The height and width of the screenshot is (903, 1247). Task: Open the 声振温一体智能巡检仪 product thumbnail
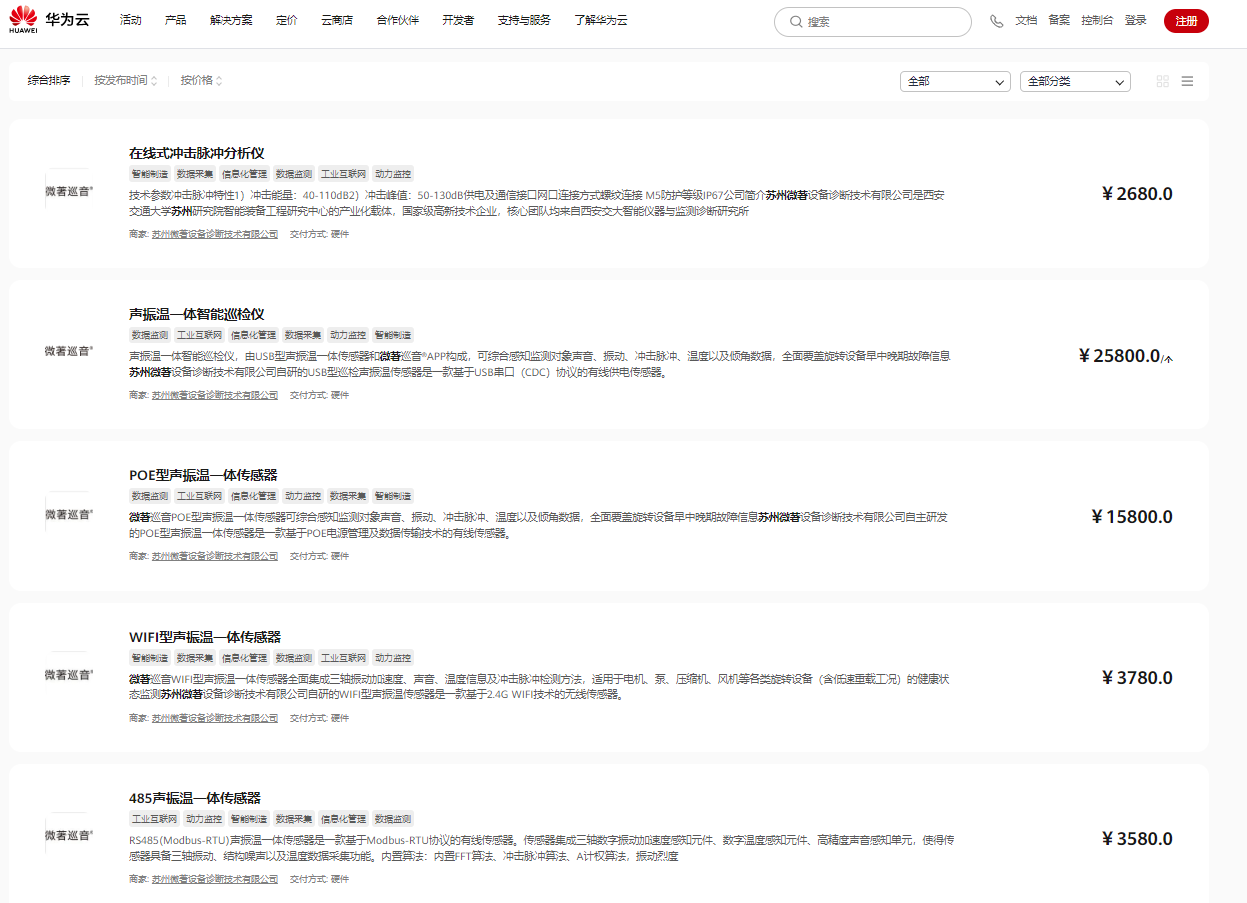coord(69,351)
